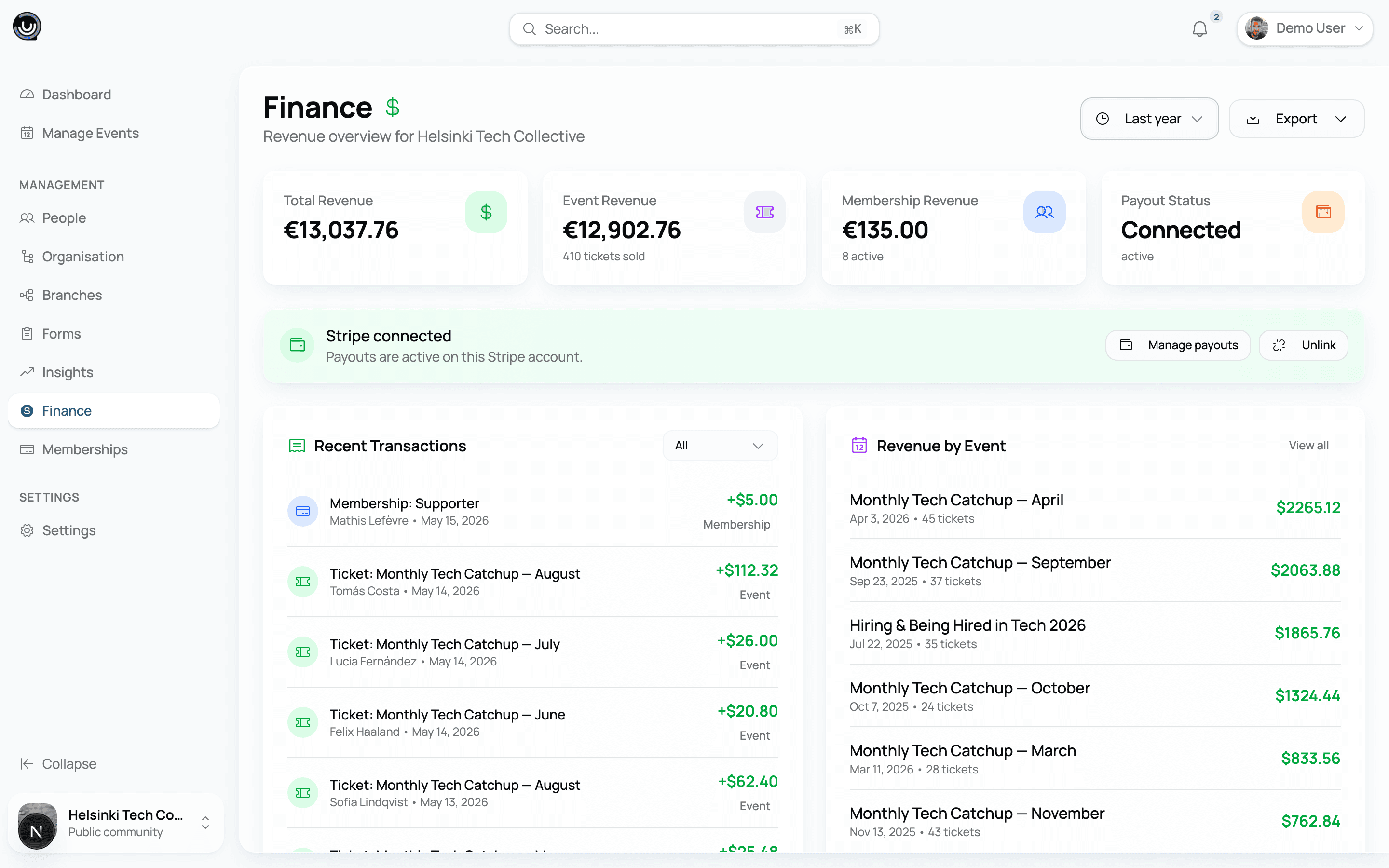This screenshot has width=1389, height=868.
Task: Click ticket icon for Lucia Fernández transaction
Action: (302, 651)
